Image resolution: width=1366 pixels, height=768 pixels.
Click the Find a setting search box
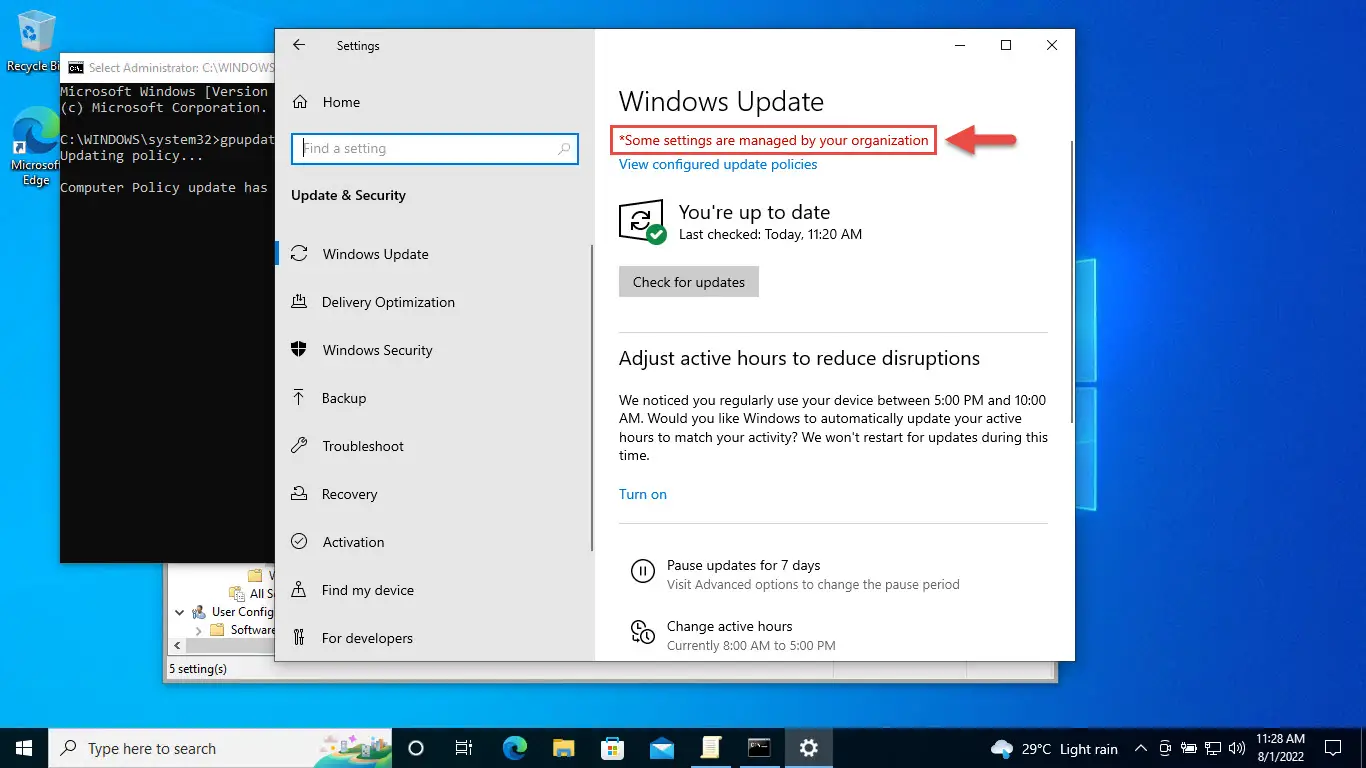coord(435,148)
